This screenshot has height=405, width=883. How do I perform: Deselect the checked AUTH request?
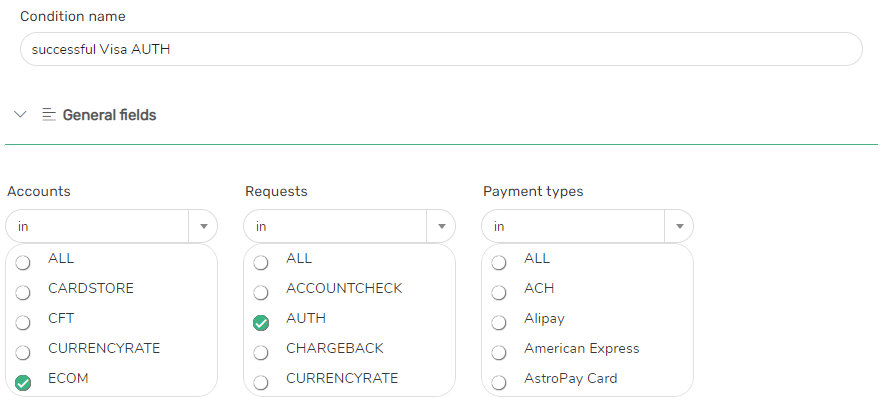pyautogui.click(x=261, y=323)
